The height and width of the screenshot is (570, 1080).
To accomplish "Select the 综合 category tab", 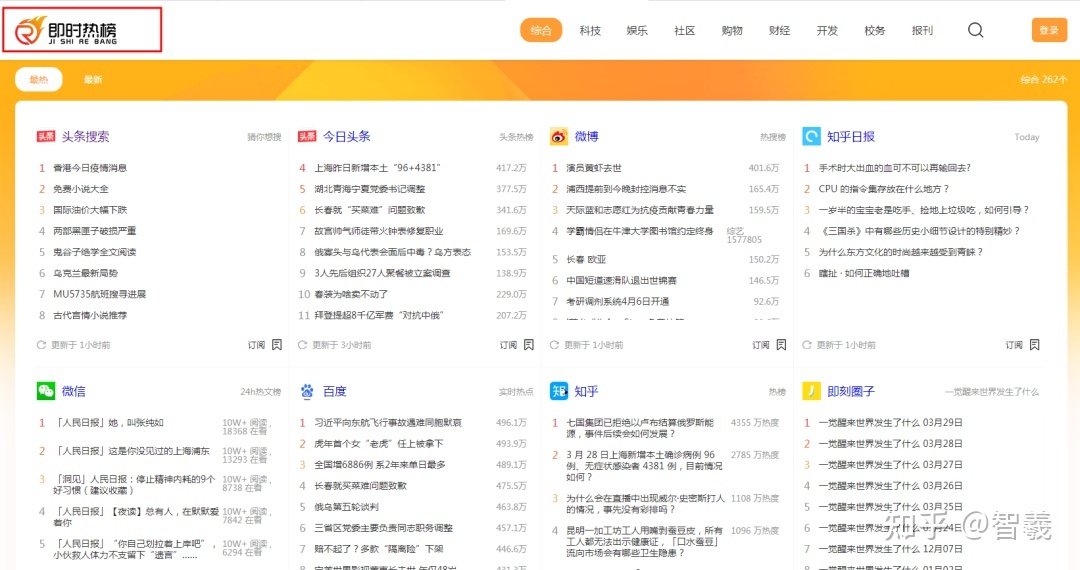I will point(541,30).
